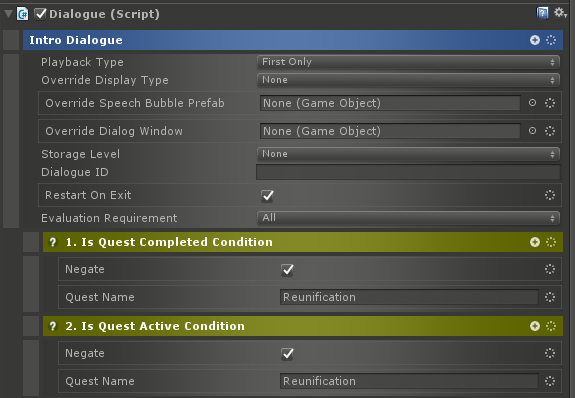
Task: Uncheck the Restart On Exit checkbox
Action: coord(267,196)
